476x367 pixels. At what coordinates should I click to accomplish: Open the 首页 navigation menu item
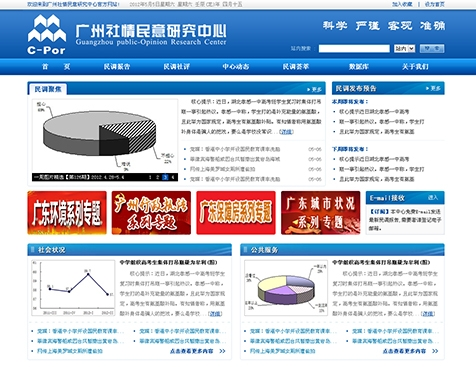[x=56, y=67]
